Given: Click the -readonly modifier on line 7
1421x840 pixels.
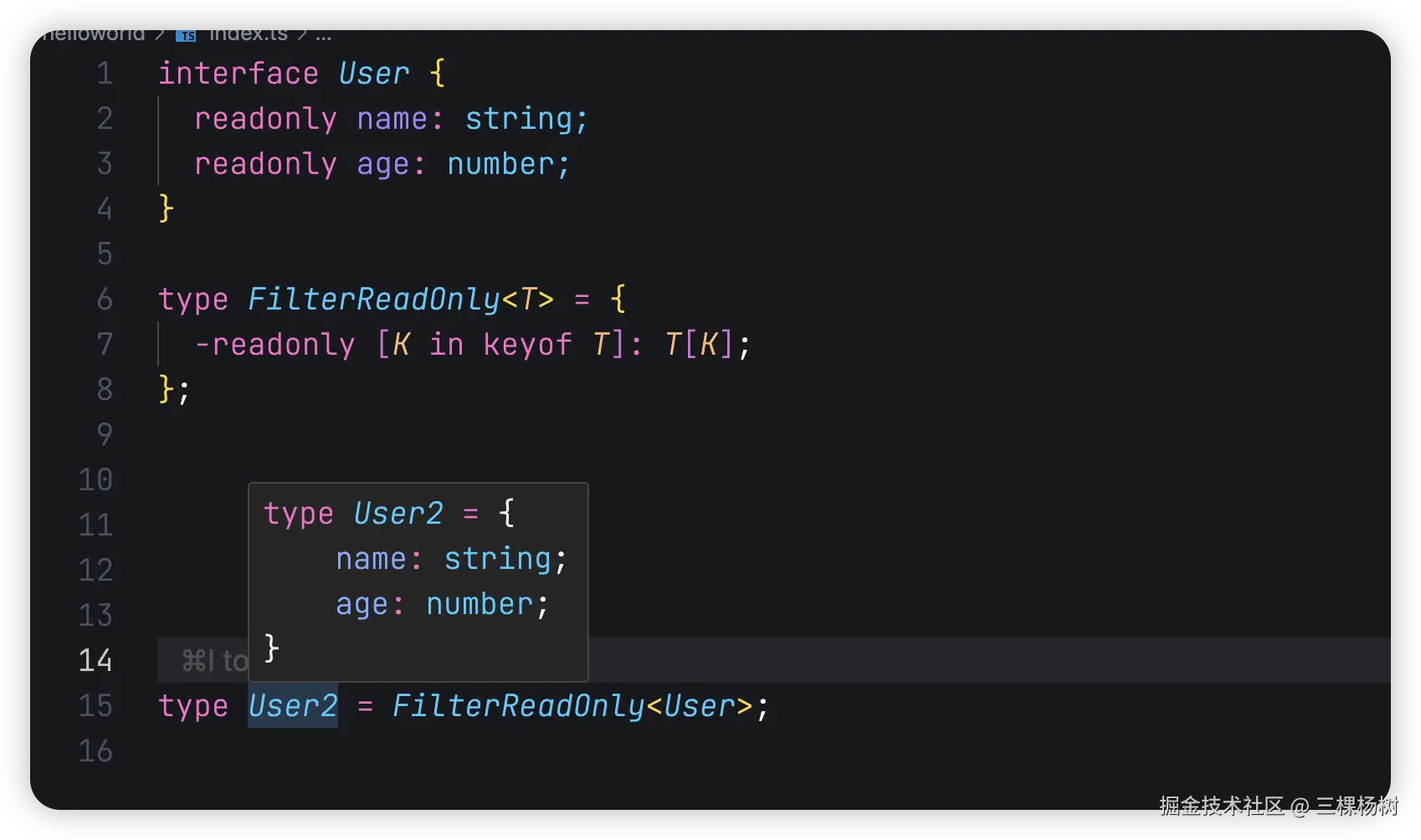Looking at the screenshot, I should (x=274, y=344).
